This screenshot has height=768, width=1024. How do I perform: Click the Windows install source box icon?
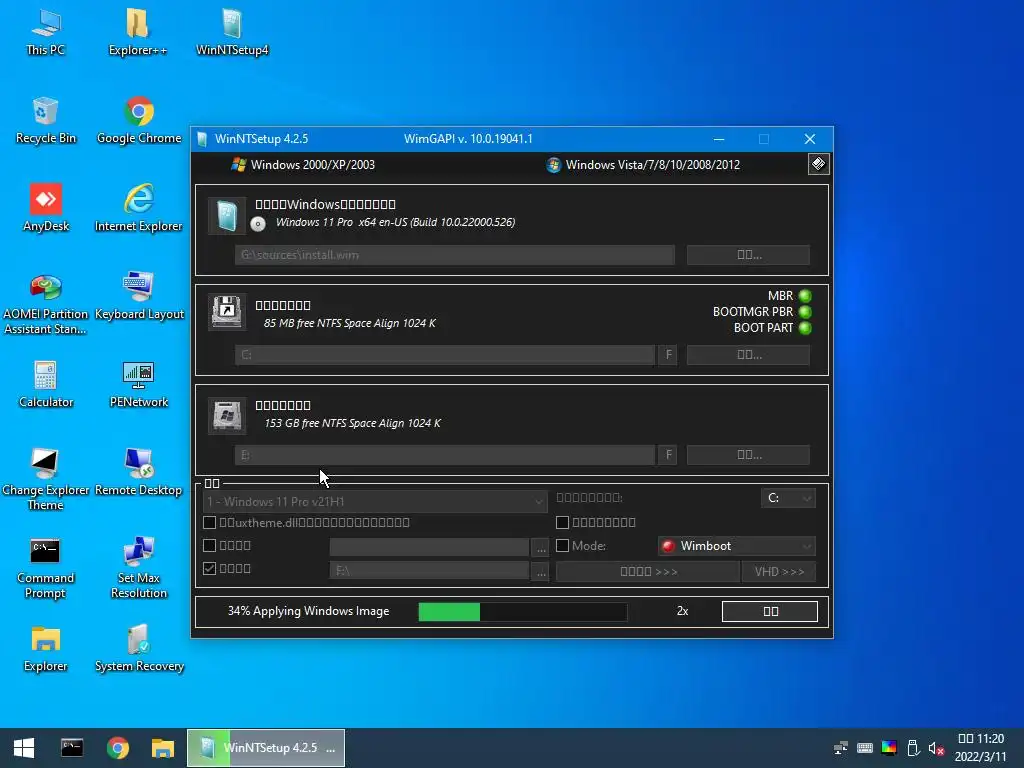(227, 216)
